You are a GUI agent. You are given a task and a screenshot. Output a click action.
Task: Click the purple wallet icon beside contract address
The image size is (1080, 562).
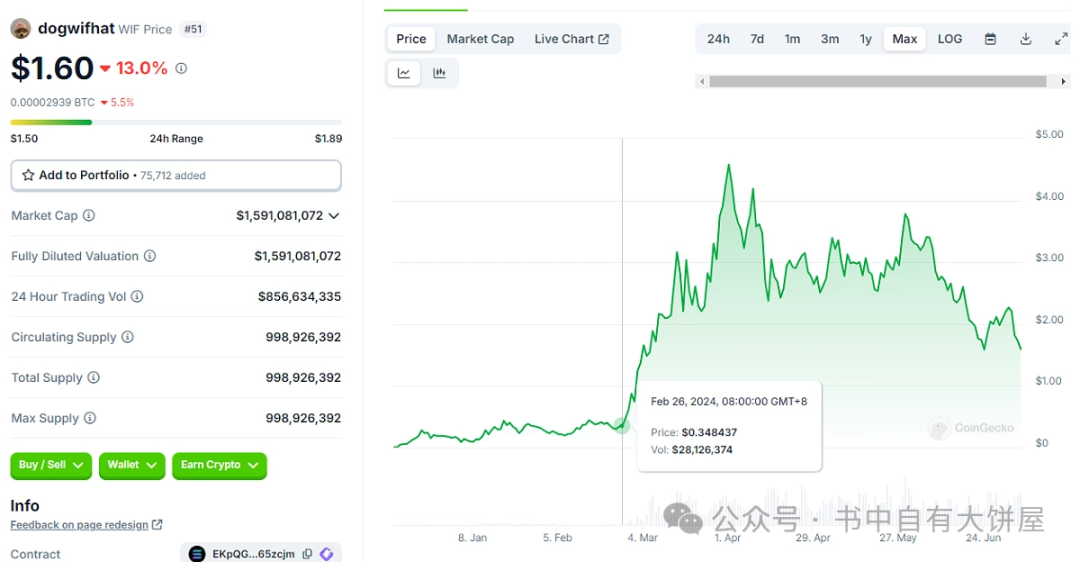point(326,554)
